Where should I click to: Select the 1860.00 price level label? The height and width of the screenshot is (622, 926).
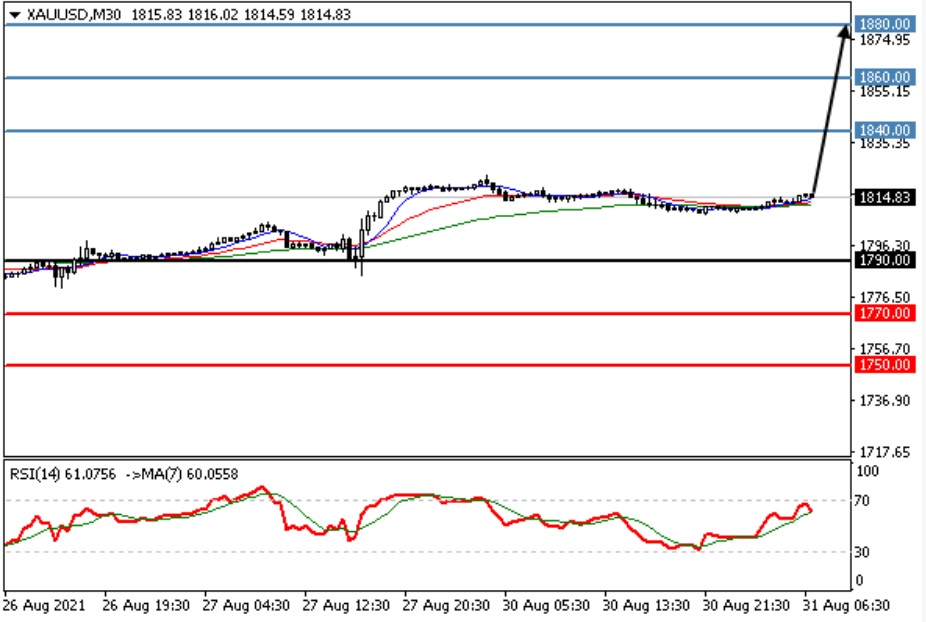tap(885, 77)
